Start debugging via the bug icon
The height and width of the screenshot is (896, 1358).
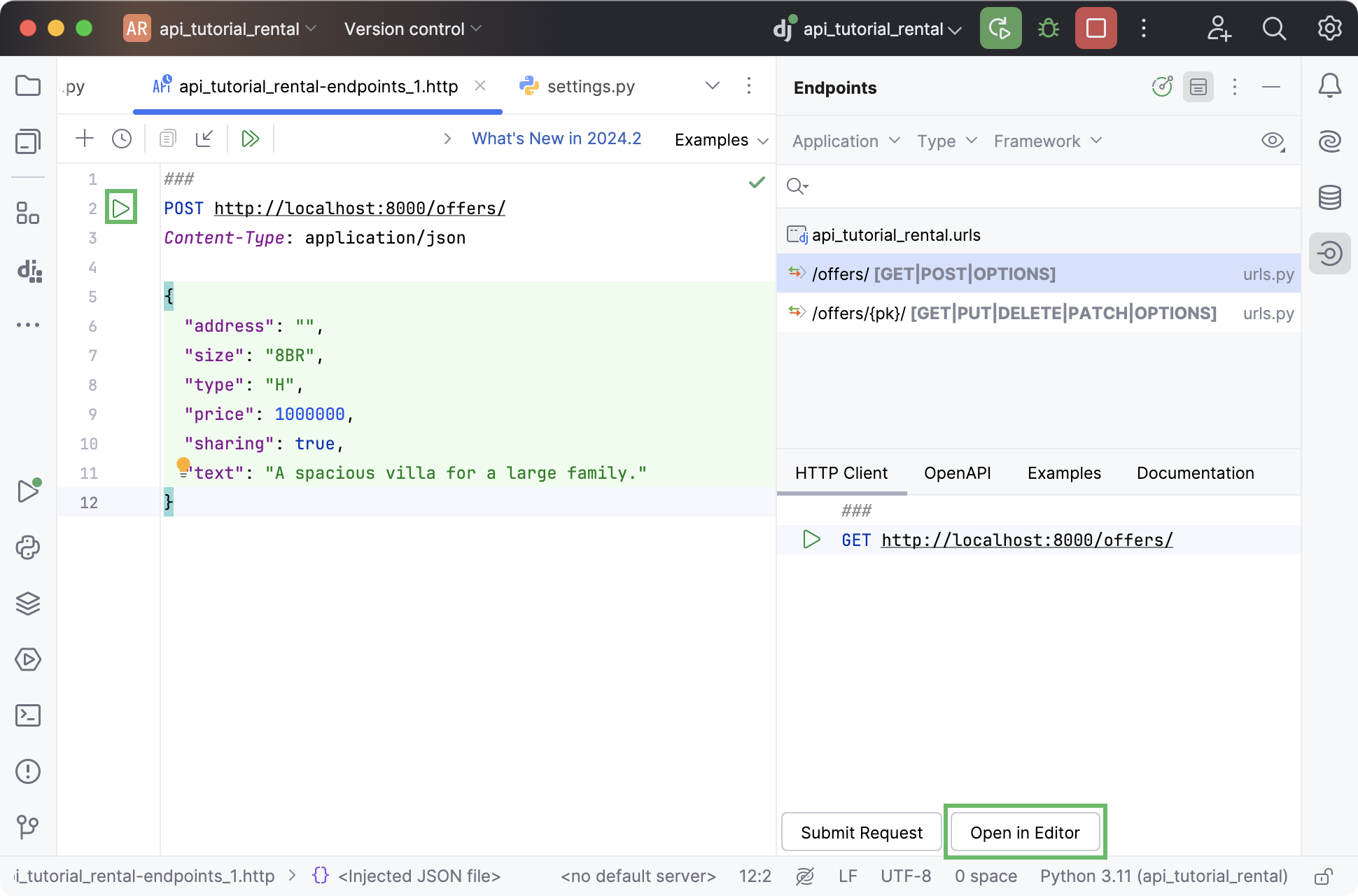[1048, 28]
